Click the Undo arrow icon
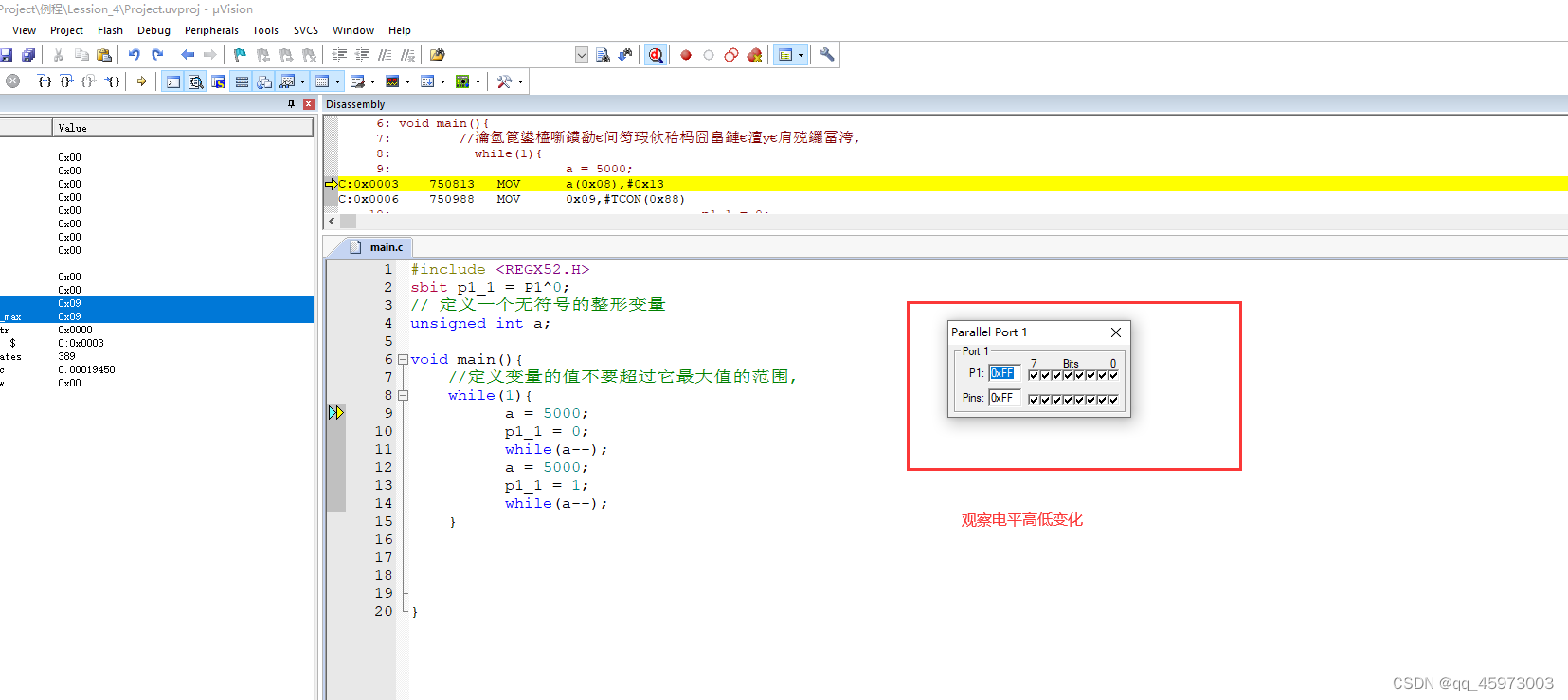1568x700 pixels. pyautogui.click(x=135, y=55)
